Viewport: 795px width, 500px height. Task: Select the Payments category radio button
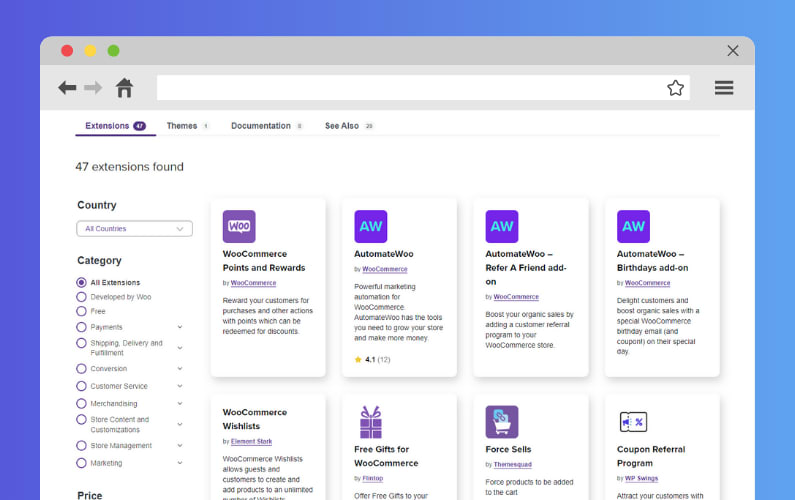click(81, 327)
